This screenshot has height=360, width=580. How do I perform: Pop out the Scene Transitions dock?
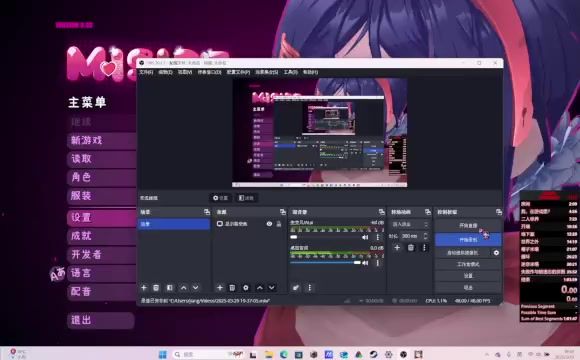click(x=428, y=212)
